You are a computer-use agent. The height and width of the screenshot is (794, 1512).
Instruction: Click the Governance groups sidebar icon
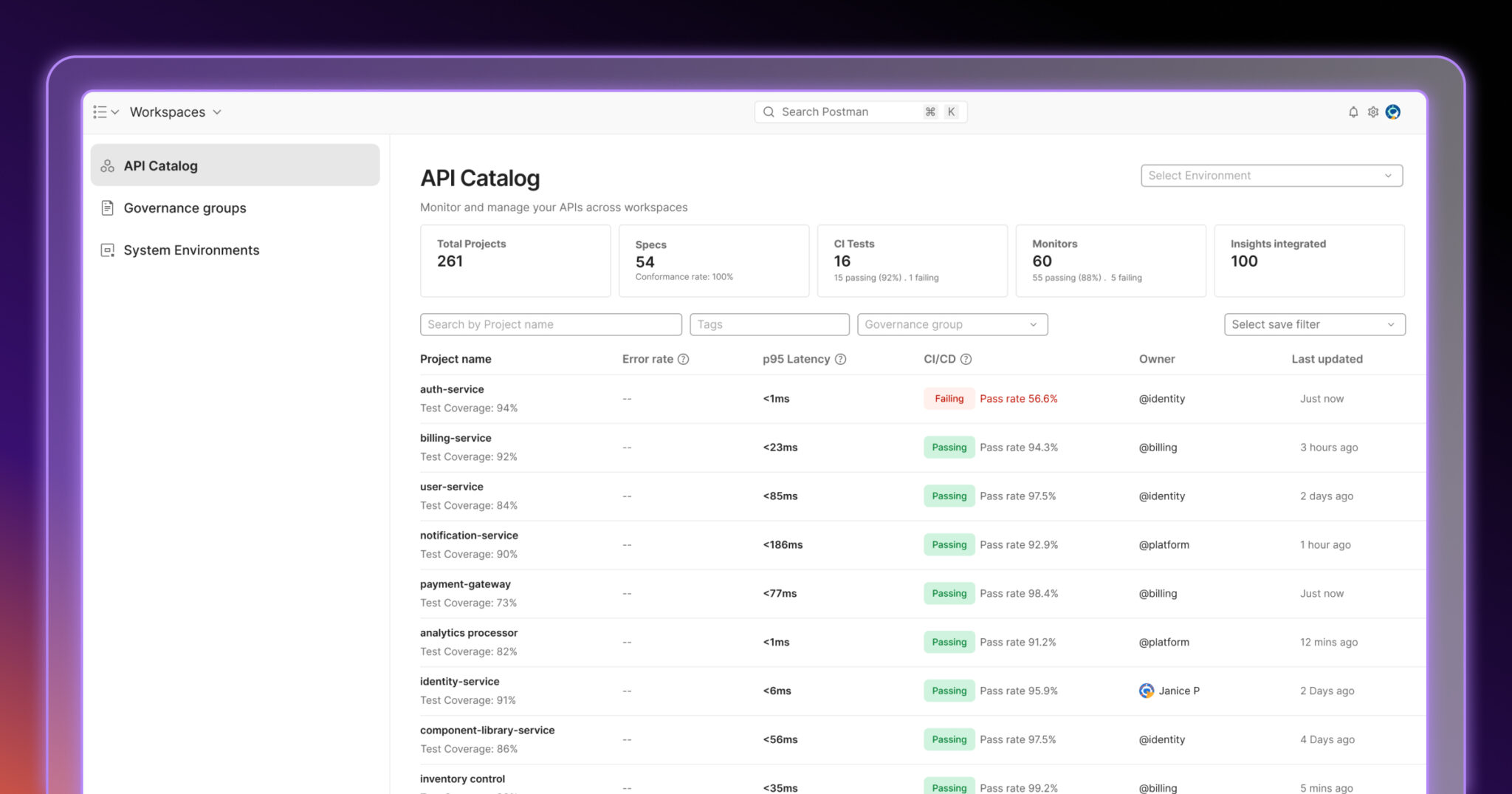[108, 208]
